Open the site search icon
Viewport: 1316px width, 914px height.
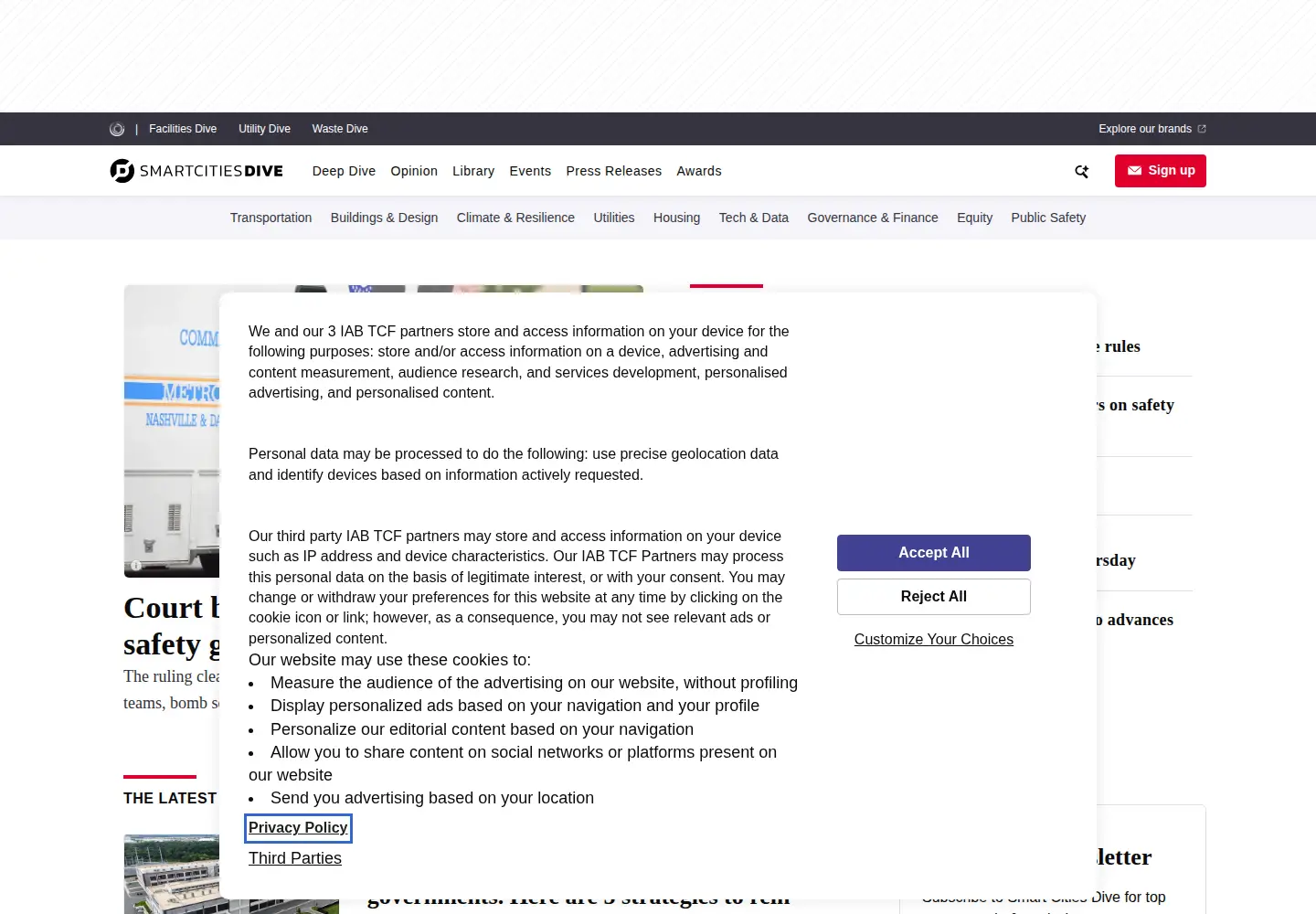(x=1082, y=171)
